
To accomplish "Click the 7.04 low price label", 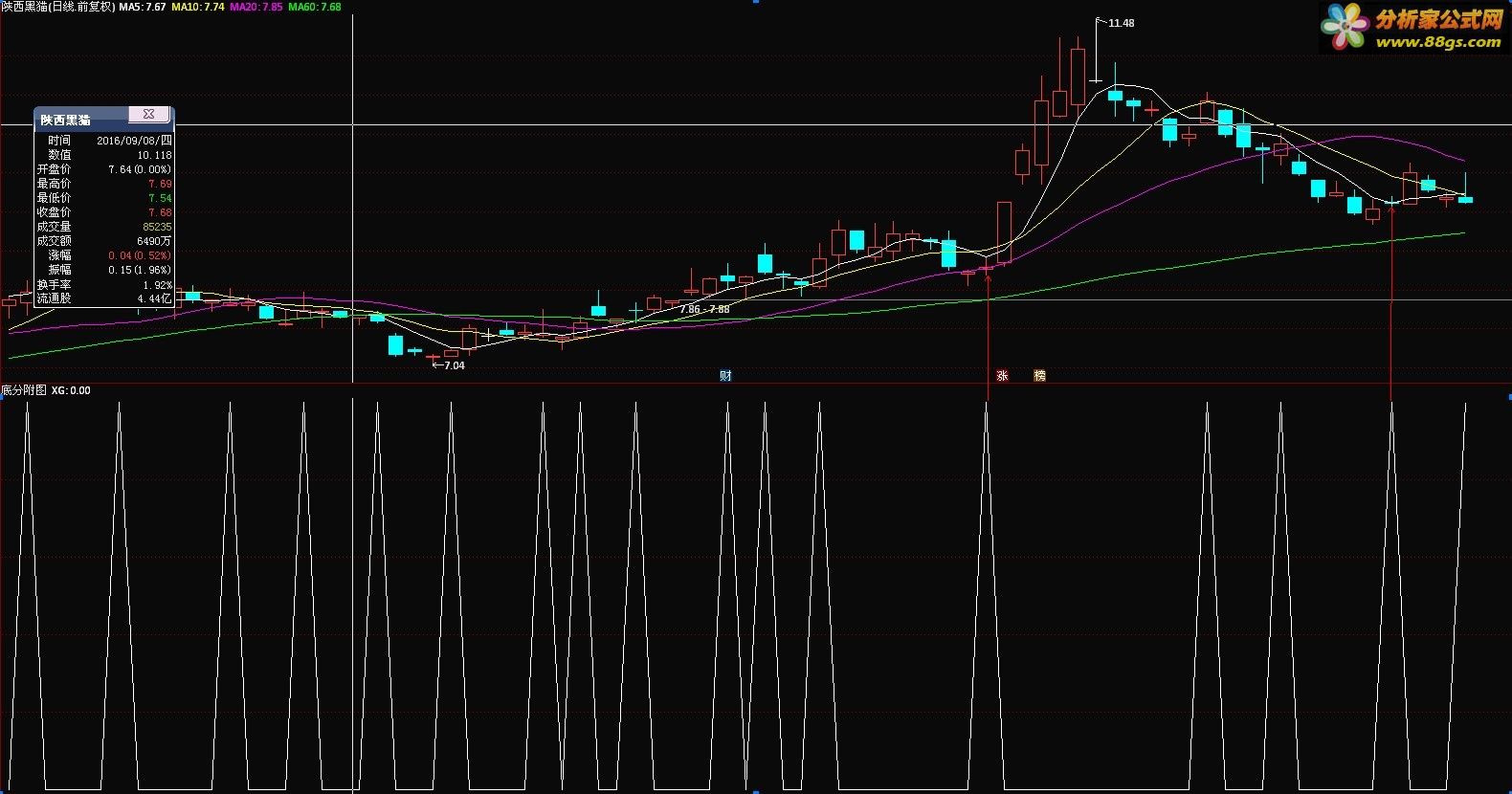I will (454, 365).
